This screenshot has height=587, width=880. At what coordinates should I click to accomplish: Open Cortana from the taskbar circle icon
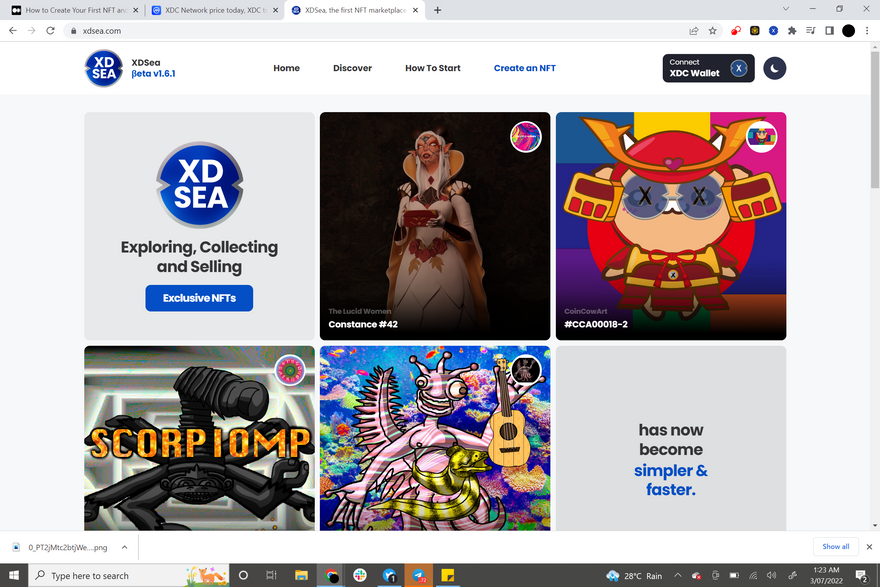tap(243, 575)
